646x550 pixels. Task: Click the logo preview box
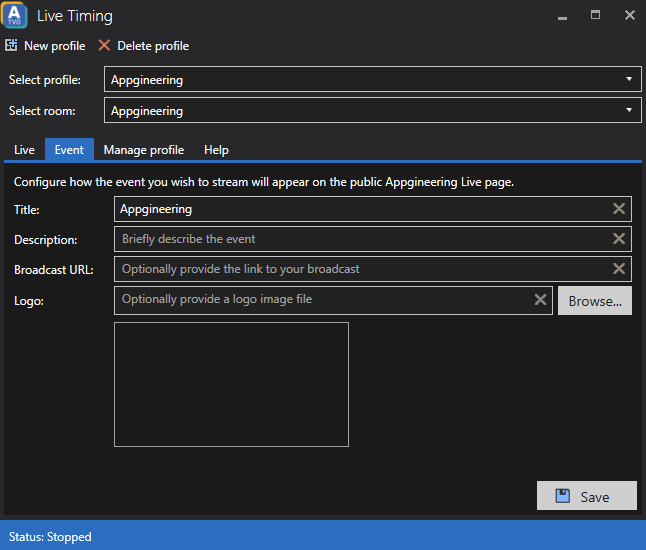[232, 384]
